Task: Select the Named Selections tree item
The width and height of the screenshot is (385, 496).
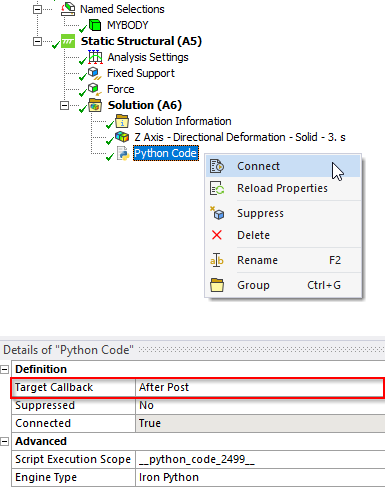Action: point(122,9)
